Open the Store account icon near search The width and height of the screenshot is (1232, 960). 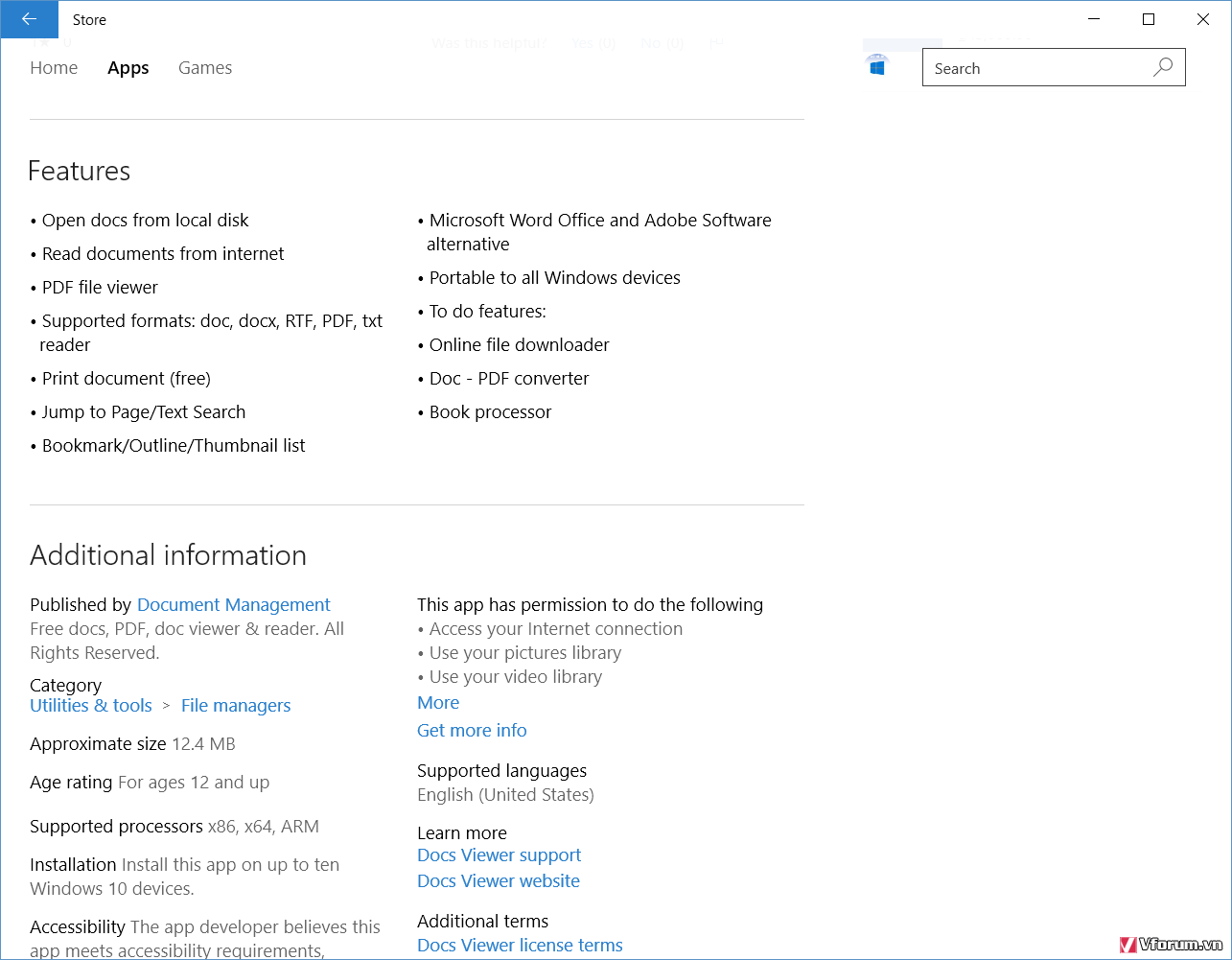(x=877, y=65)
